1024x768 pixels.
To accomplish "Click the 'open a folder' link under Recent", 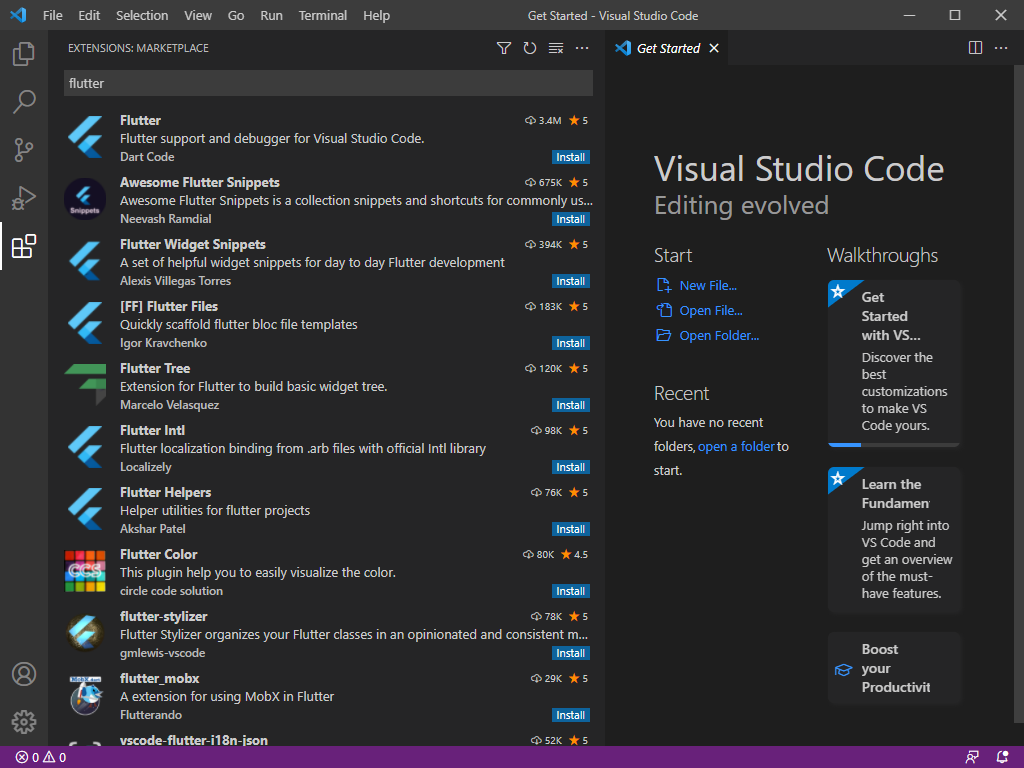I will (736, 447).
